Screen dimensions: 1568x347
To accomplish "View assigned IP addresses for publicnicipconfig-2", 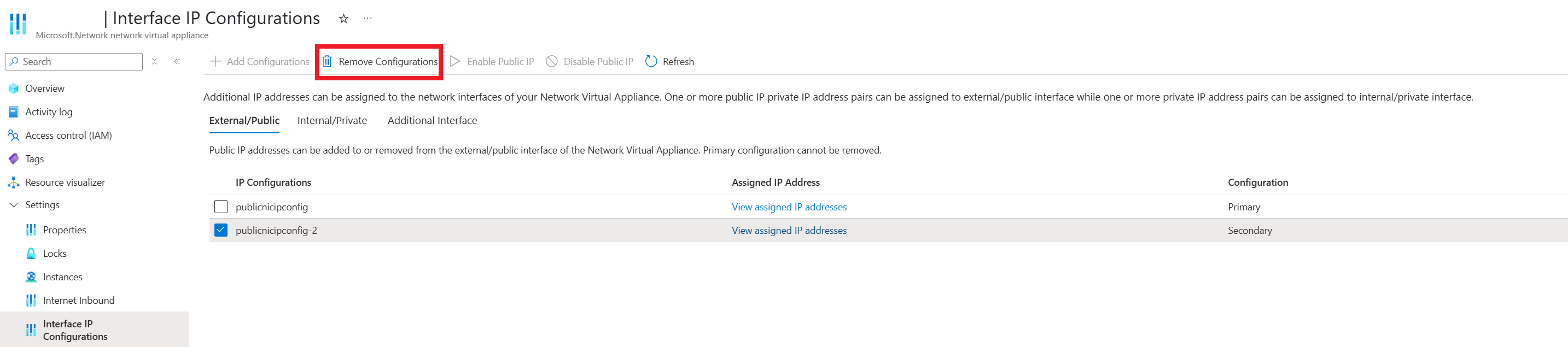I will (x=789, y=230).
